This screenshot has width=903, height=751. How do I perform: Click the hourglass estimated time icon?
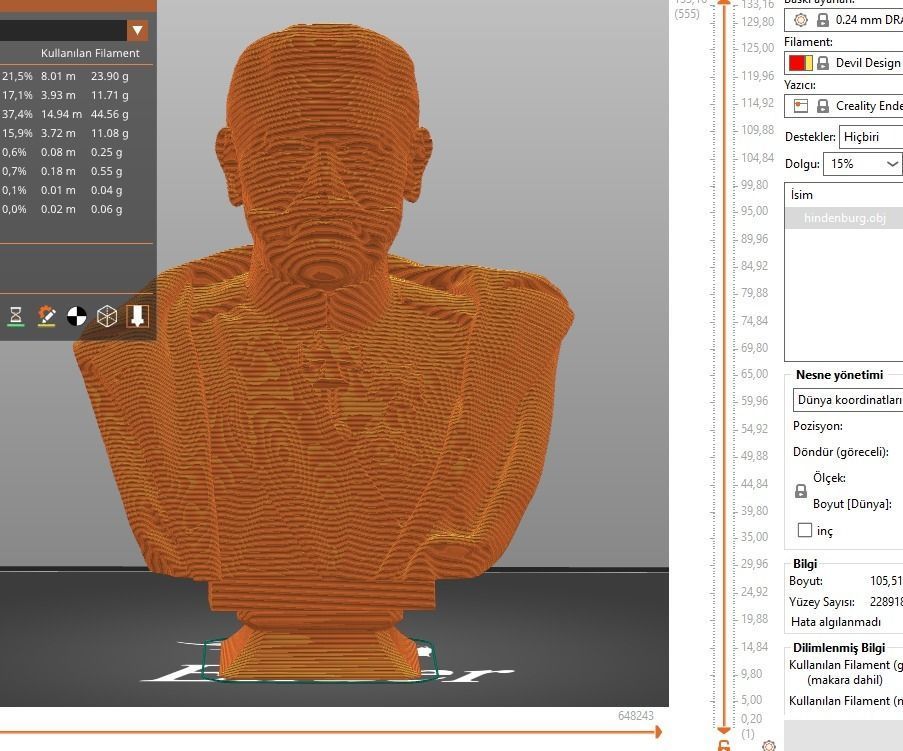16,316
